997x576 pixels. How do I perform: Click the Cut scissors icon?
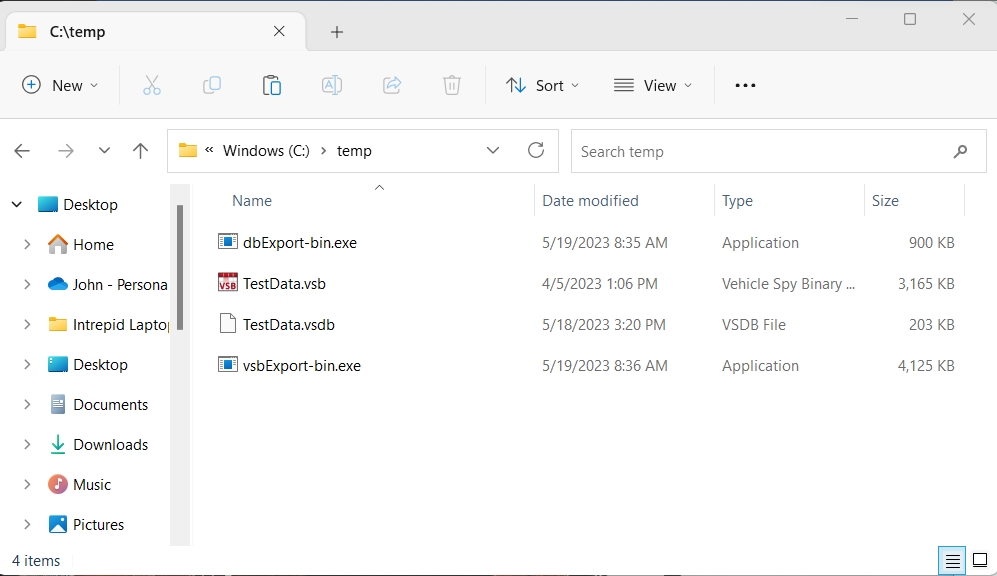(152, 86)
